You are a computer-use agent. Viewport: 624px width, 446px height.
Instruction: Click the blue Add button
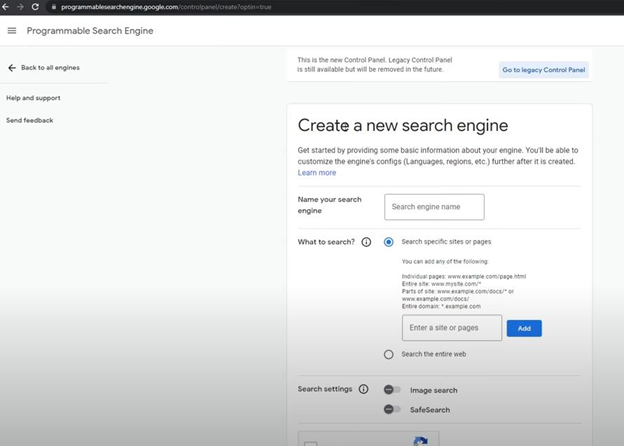pyautogui.click(x=524, y=328)
